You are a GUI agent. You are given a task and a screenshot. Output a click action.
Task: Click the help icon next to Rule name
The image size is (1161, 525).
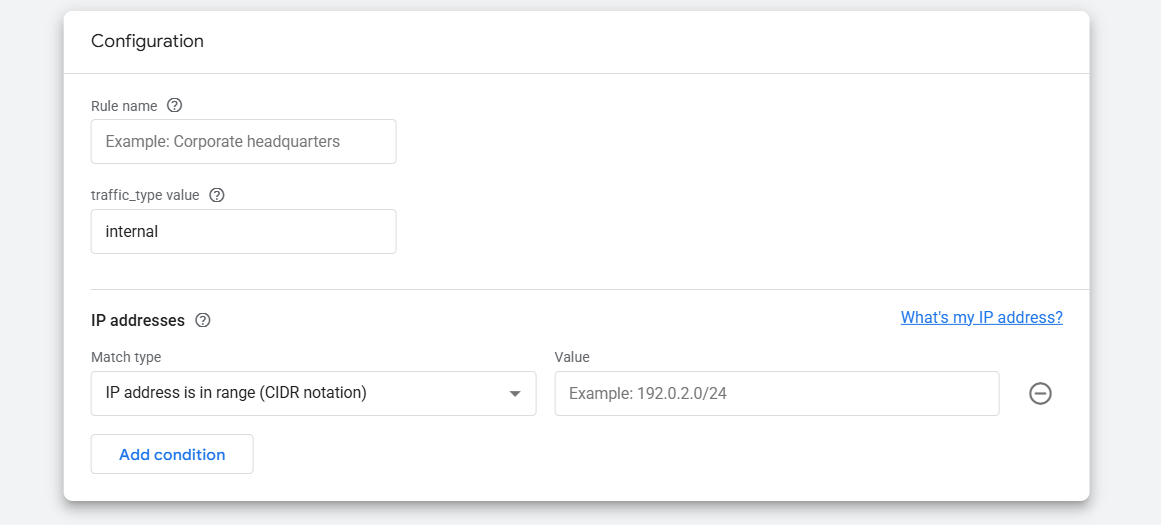click(x=174, y=105)
